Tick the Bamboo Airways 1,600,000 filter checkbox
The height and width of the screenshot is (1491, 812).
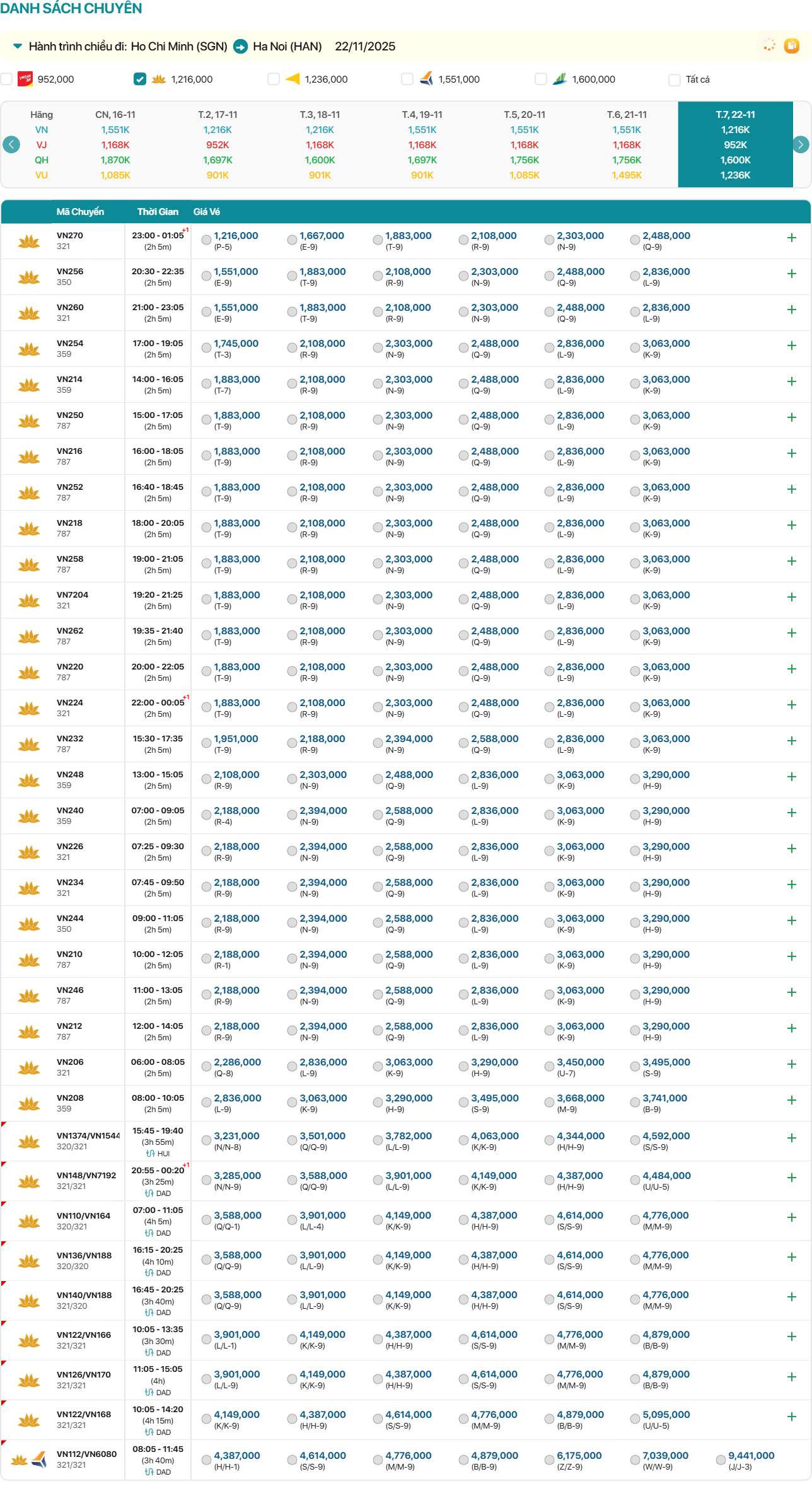[540, 79]
